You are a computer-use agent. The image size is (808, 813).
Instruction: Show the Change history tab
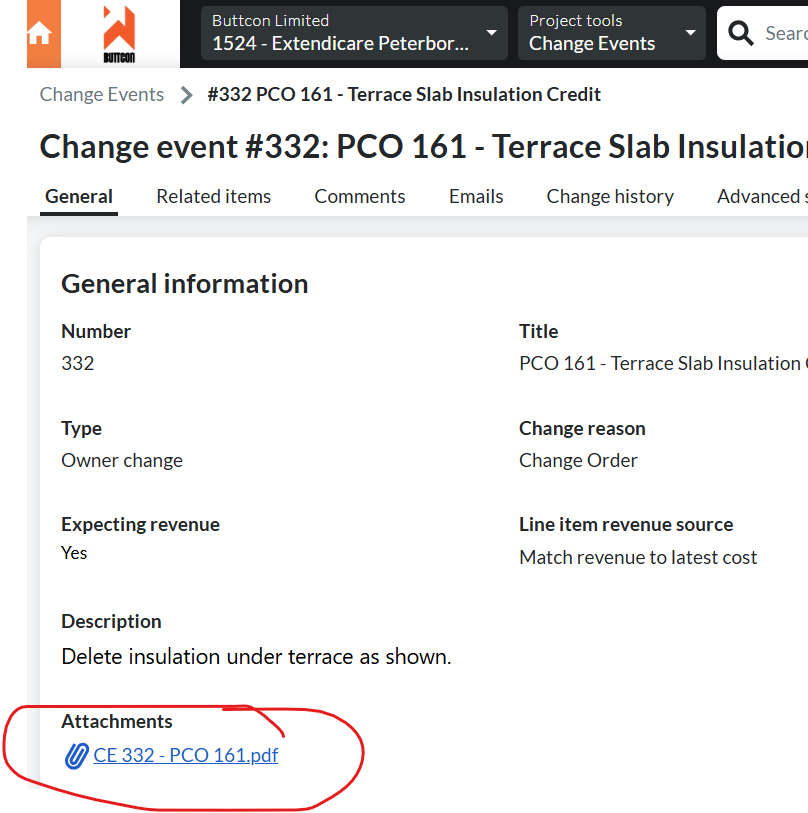tap(610, 197)
